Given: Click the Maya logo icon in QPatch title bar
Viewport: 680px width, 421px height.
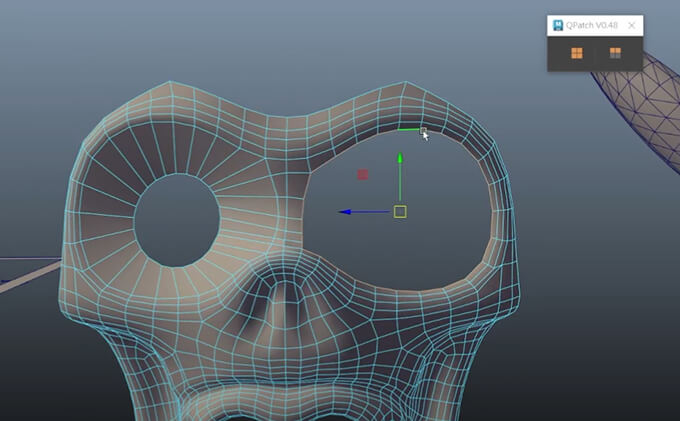Looking at the screenshot, I should (558, 25).
